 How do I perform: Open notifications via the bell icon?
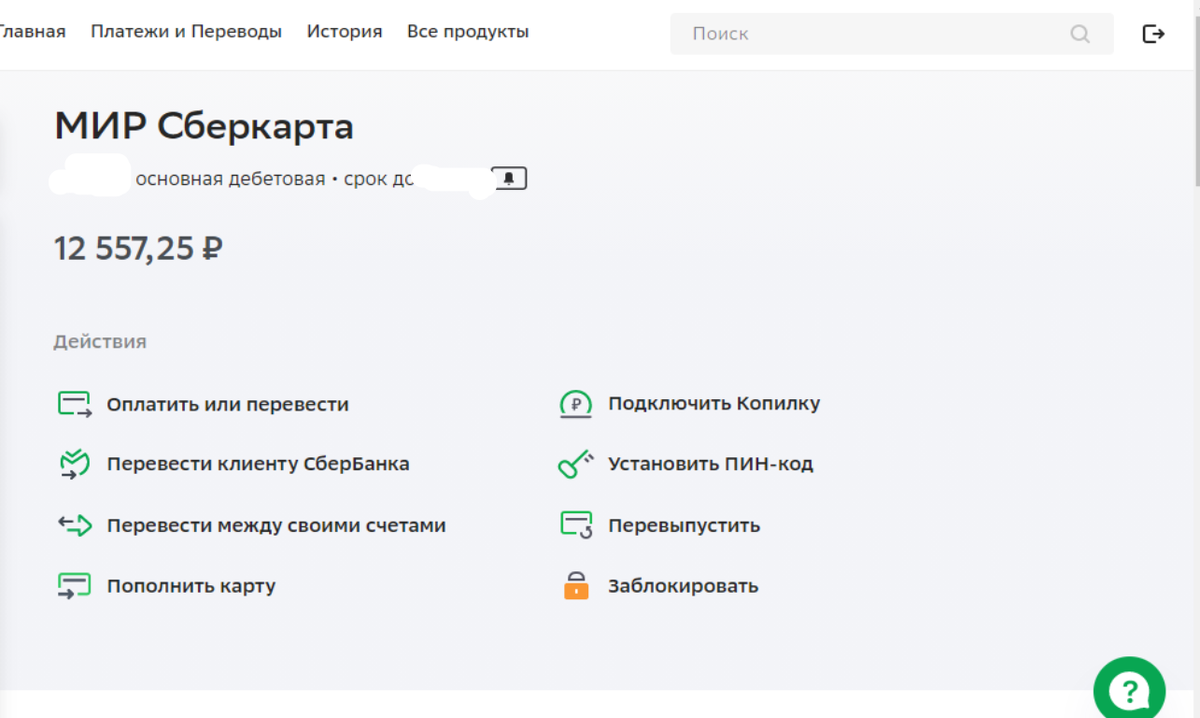(x=510, y=177)
